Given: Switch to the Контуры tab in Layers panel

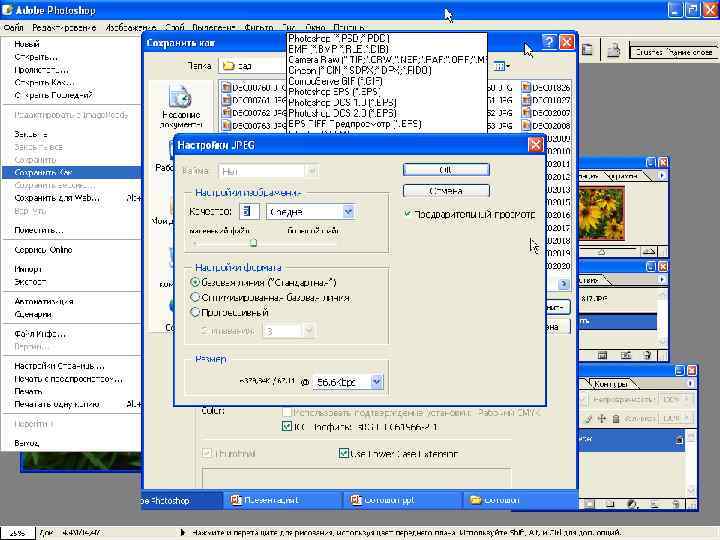Looking at the screenshot, I should (x=611, y=383).
